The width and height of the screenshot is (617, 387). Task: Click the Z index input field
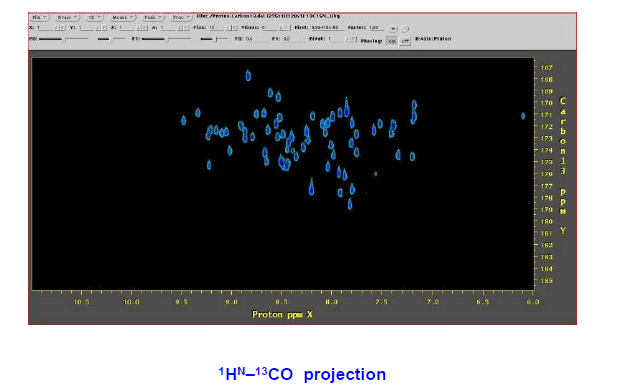click(127, 28)
